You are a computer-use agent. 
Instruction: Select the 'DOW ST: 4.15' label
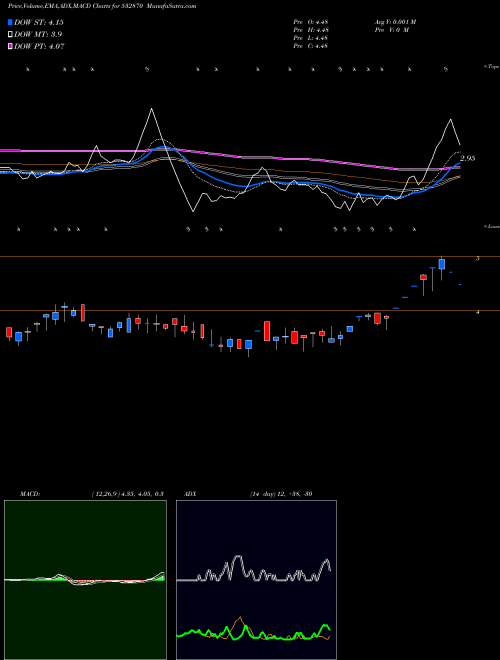tap(39, 22)
